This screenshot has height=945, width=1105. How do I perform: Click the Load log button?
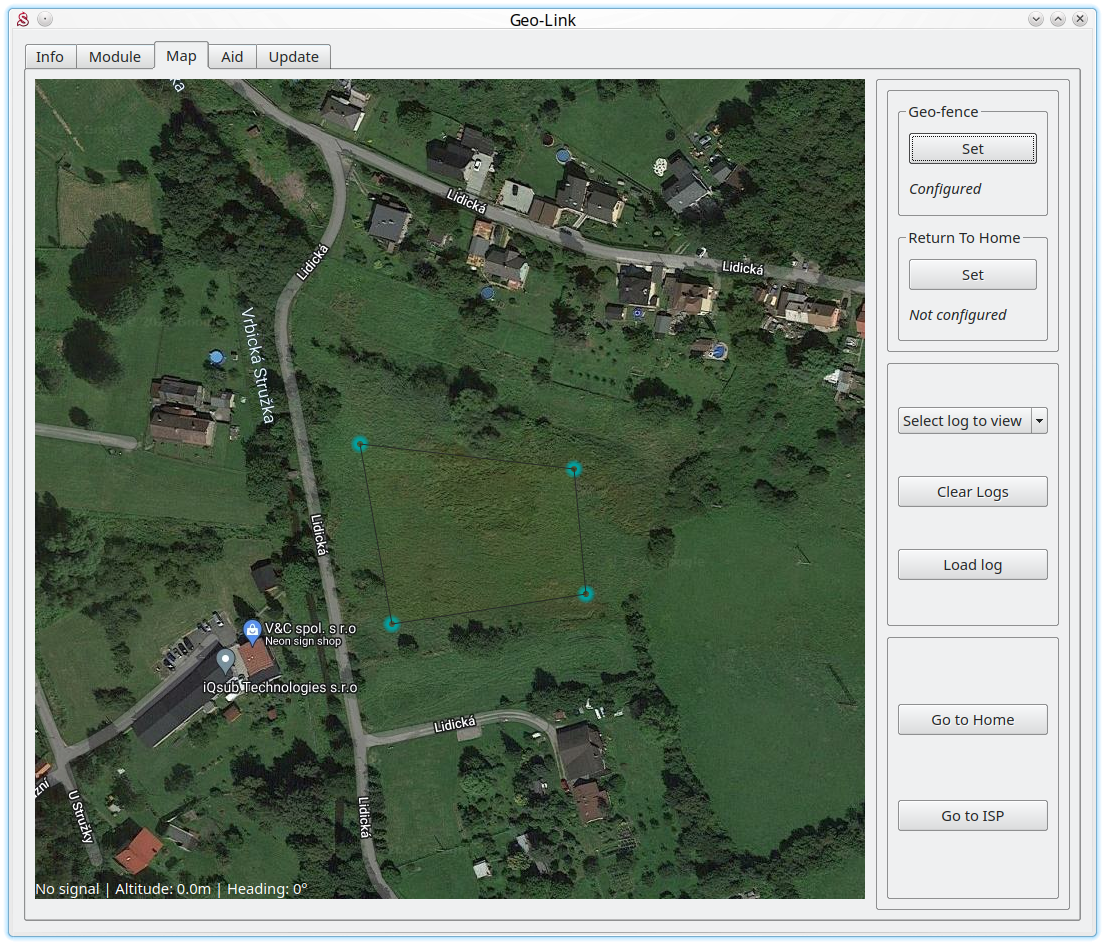tap(972, 565)
